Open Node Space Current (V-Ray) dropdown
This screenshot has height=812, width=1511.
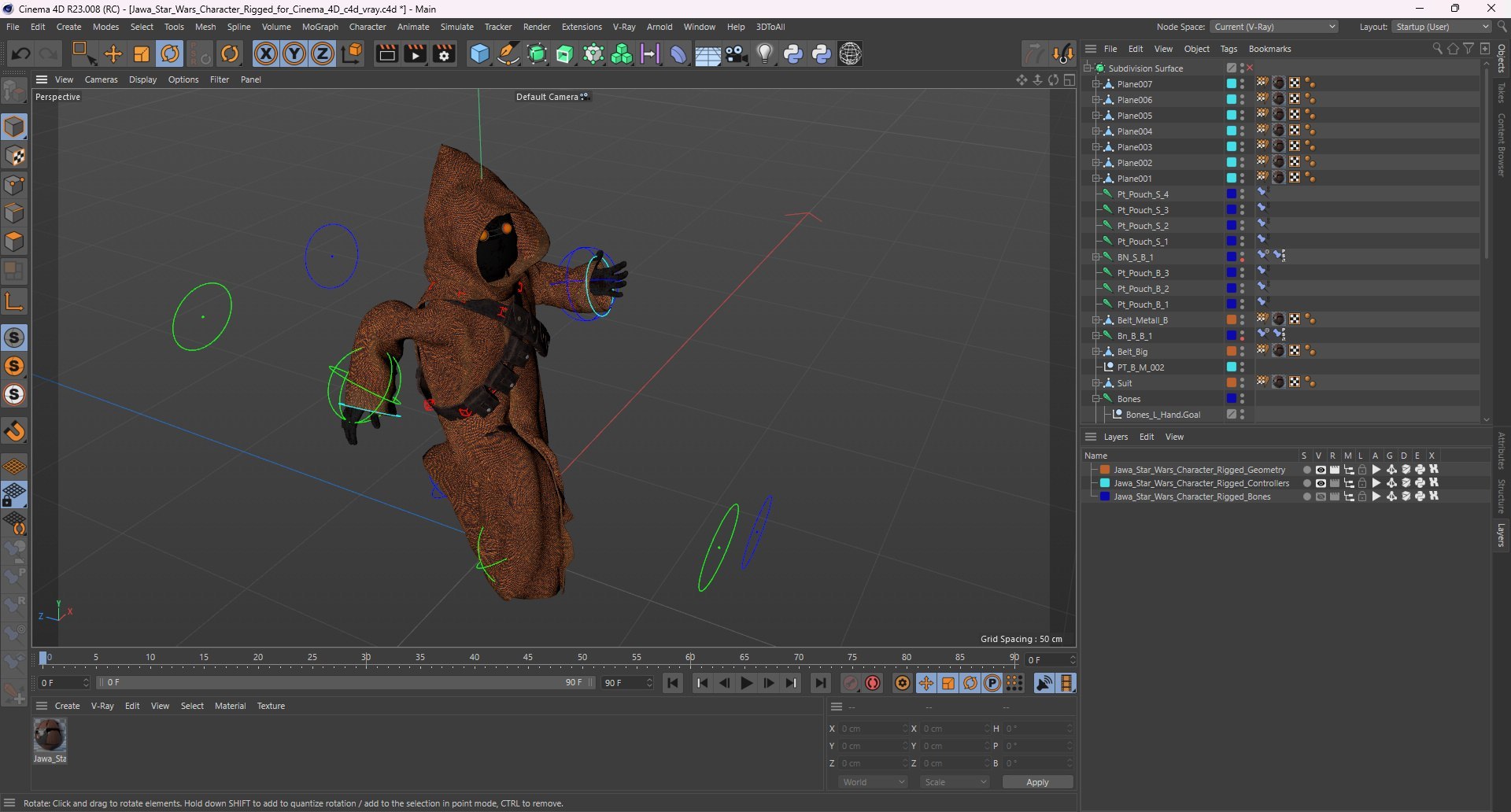pos(1274,27)
